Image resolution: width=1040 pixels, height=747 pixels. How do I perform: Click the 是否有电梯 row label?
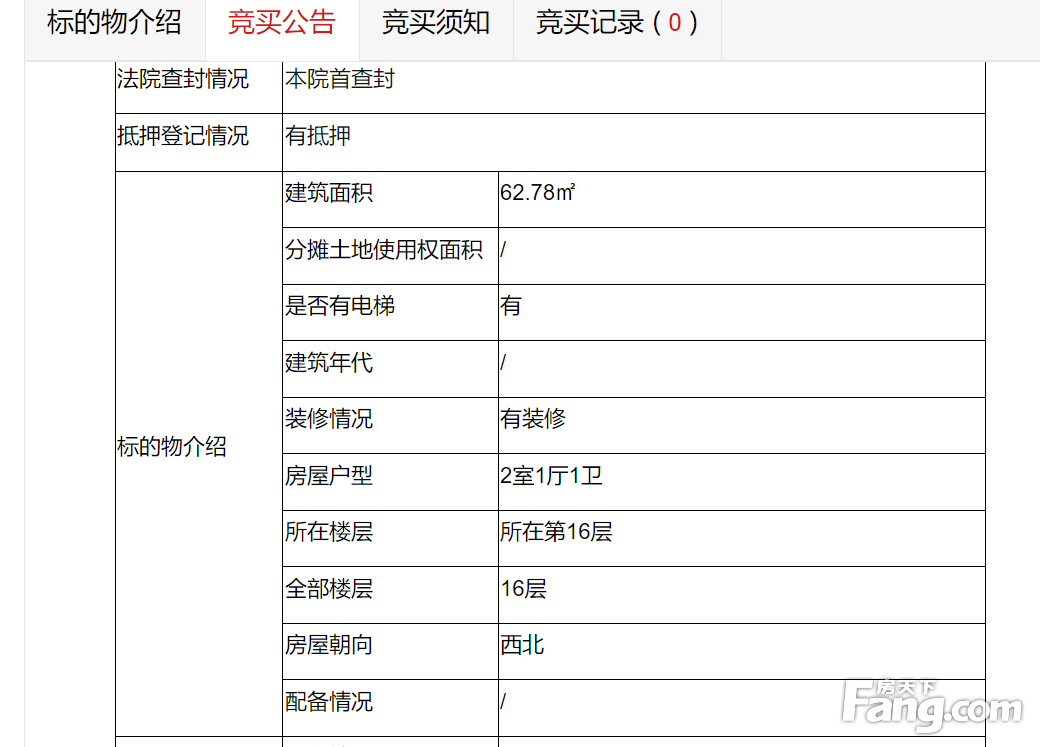(340, 306)
